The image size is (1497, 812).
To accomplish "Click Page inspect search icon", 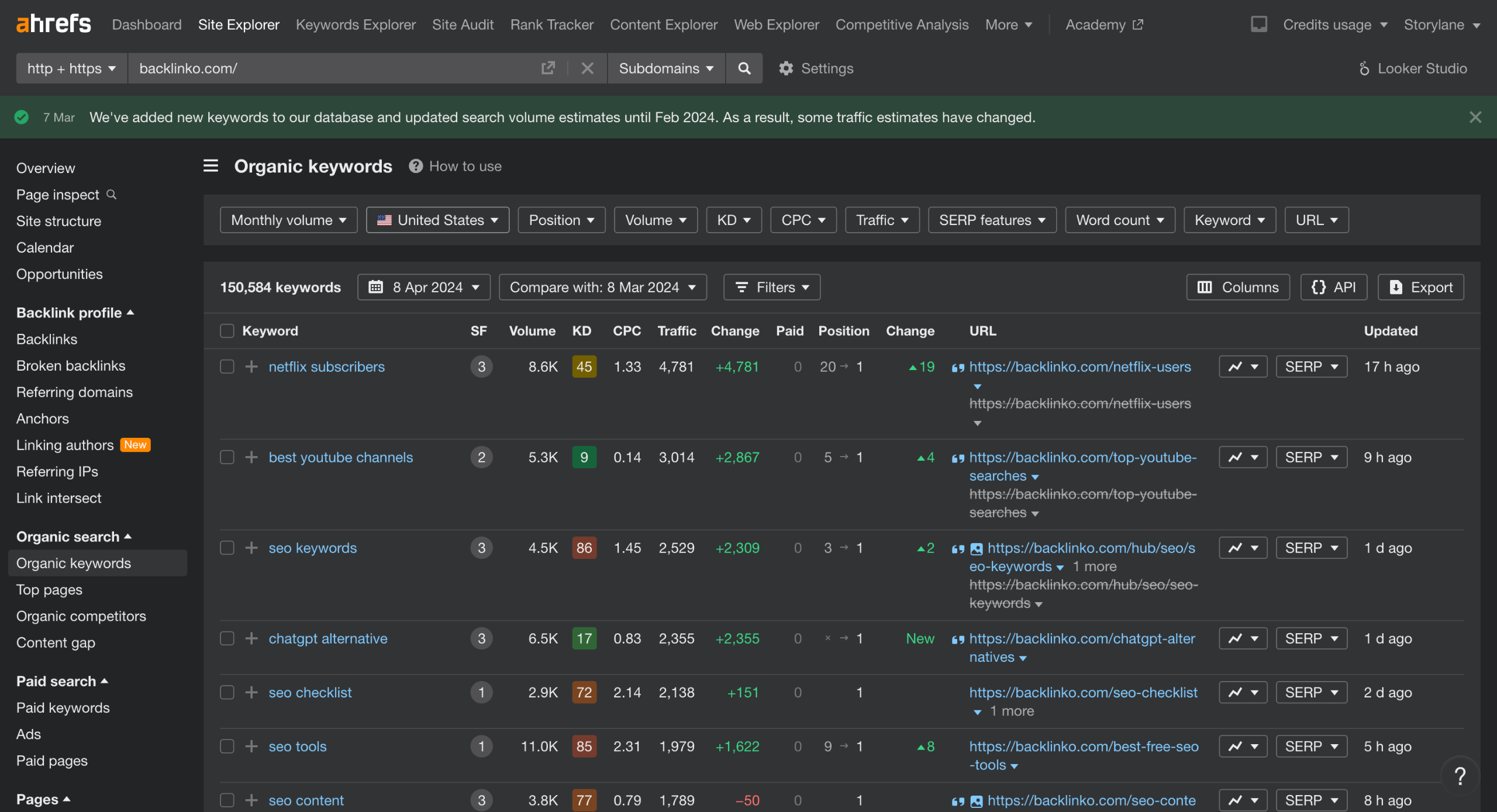I will pos(112,194).
